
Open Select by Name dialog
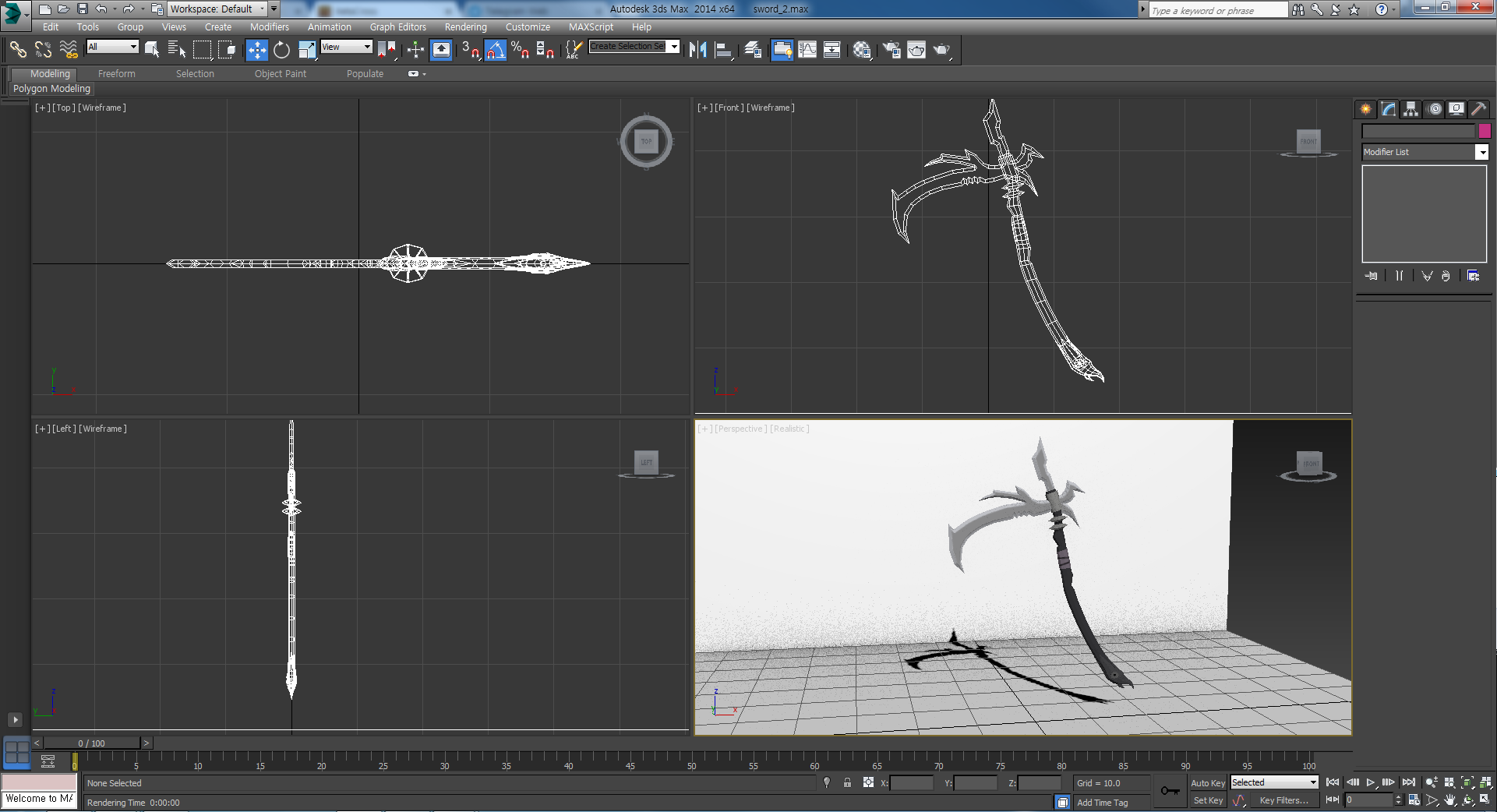pyautogui.click(x=177, y=50)
